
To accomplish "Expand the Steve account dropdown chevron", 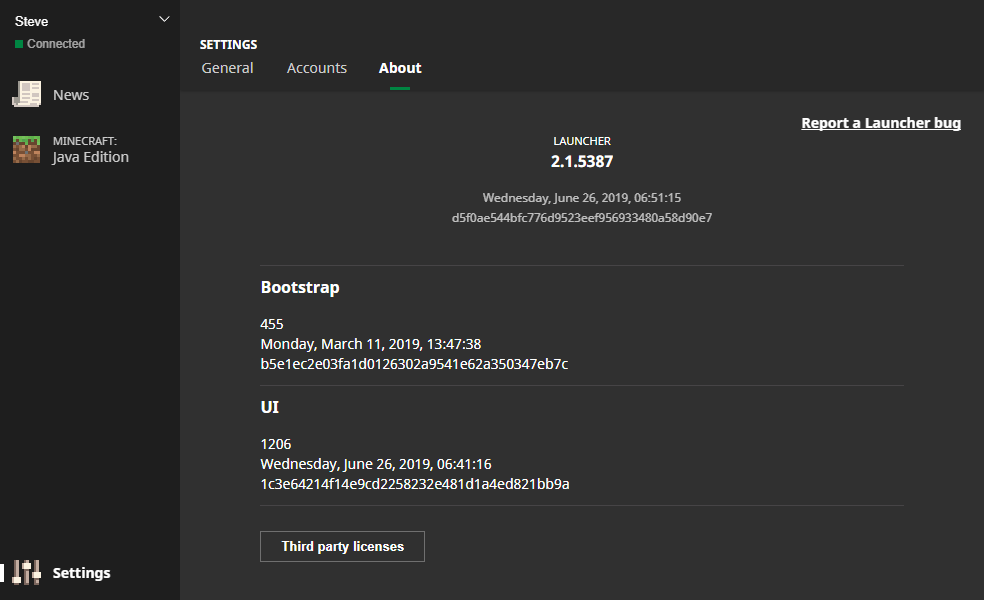I will tap(163, 18).
